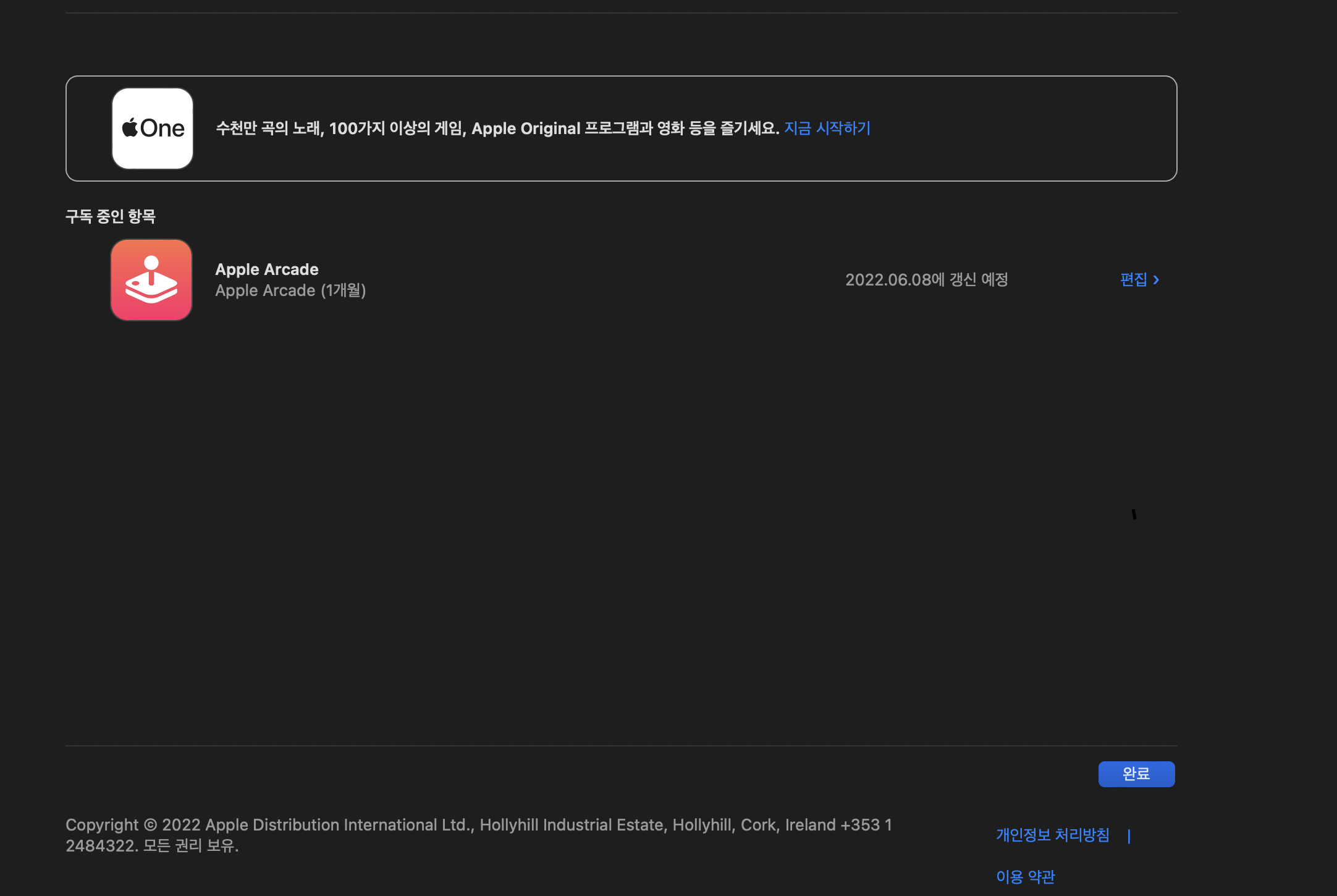Click the 구독 중인 항목 section heading

[111, 216]
